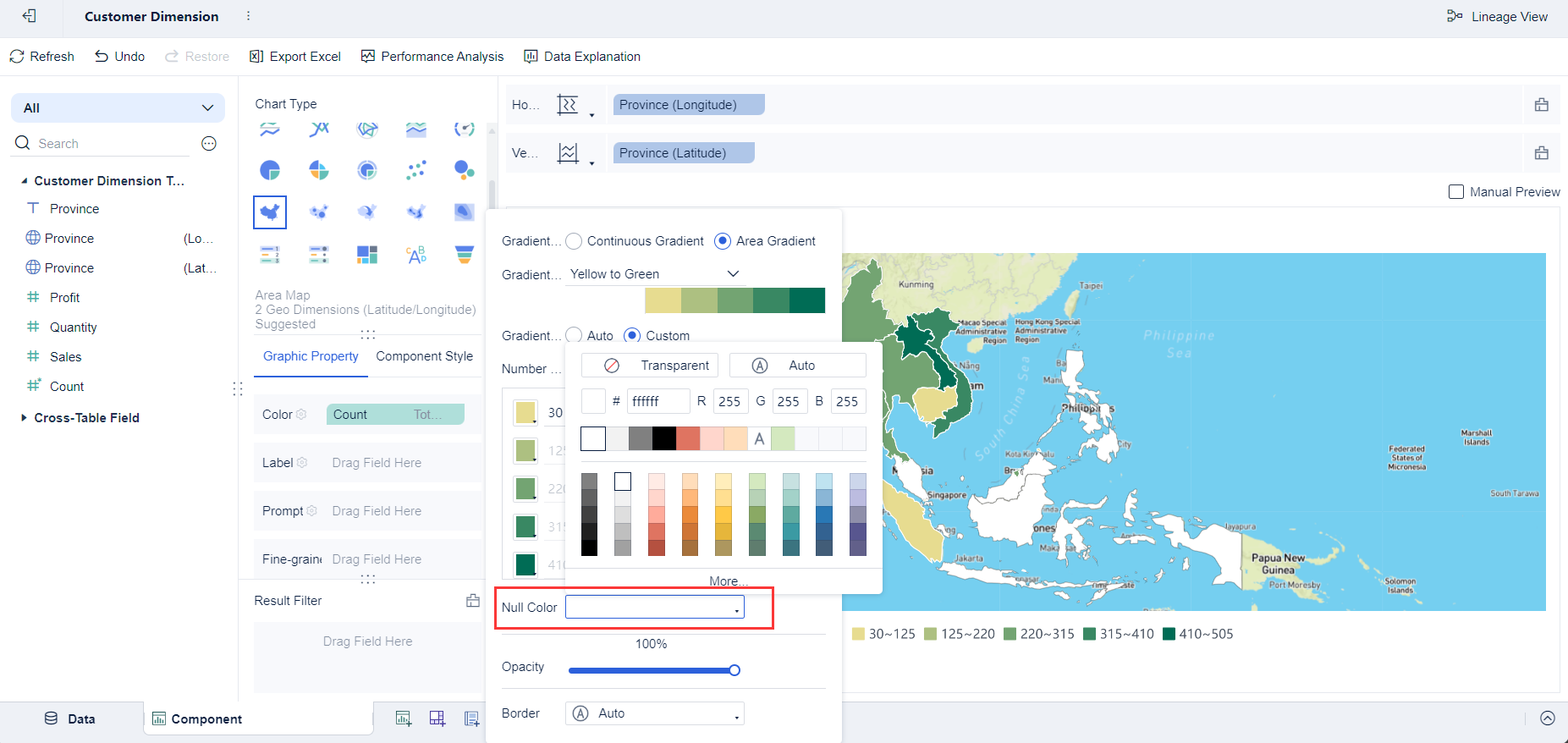This screenshot has width=1568, height=743.
Task: Switch to the Data tab
Action: (70, 718)
